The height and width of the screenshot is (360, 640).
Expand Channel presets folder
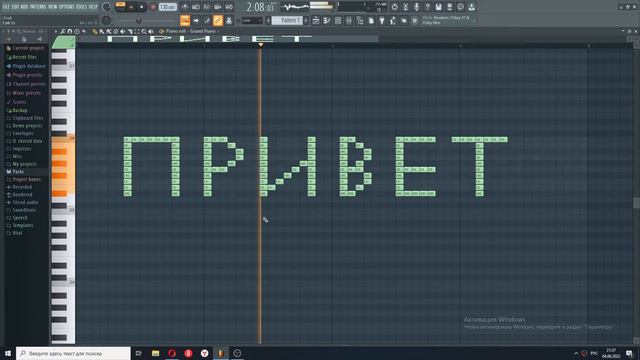click(x=26, y=84)
